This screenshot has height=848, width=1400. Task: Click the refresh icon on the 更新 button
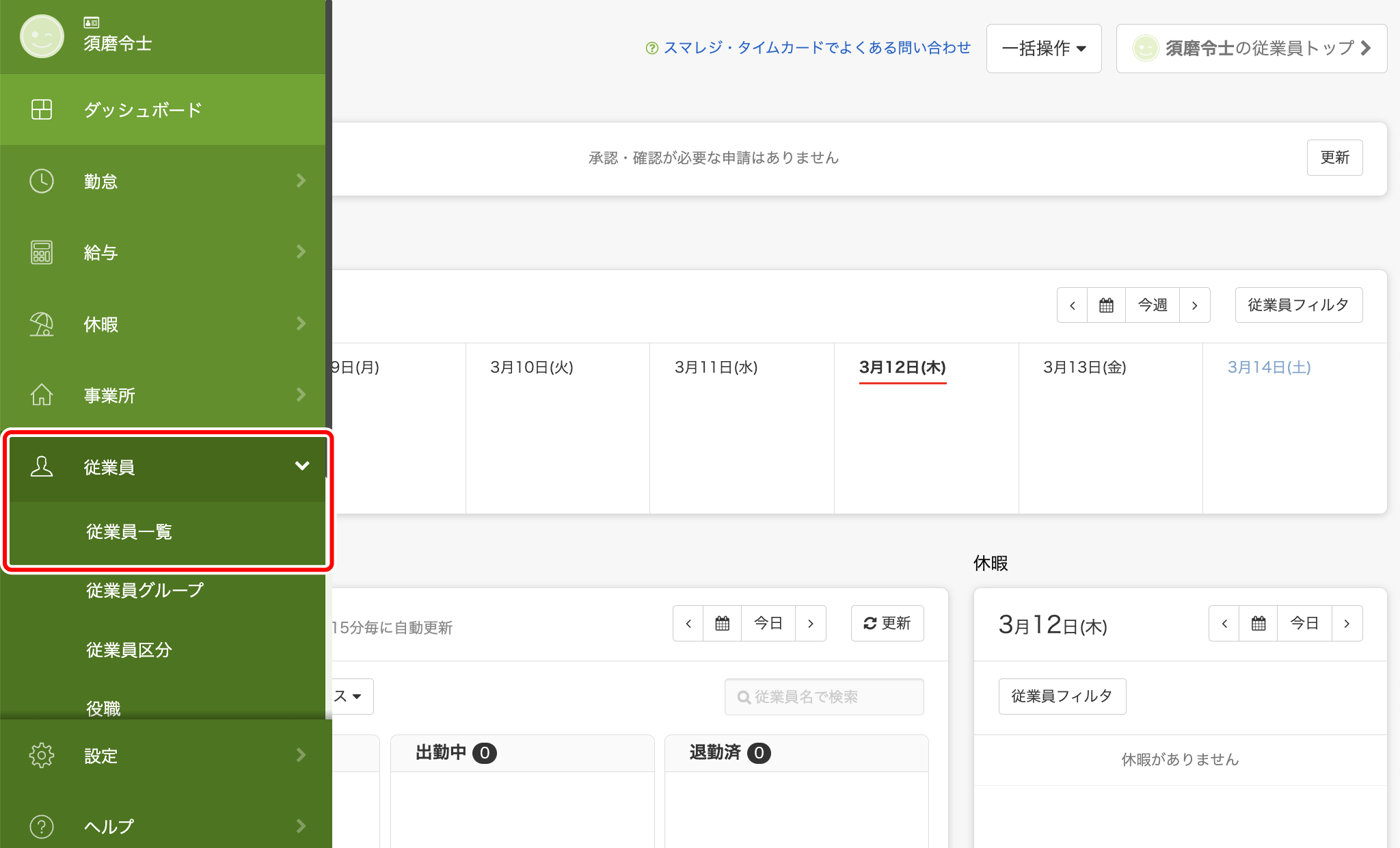click(869, 623)
